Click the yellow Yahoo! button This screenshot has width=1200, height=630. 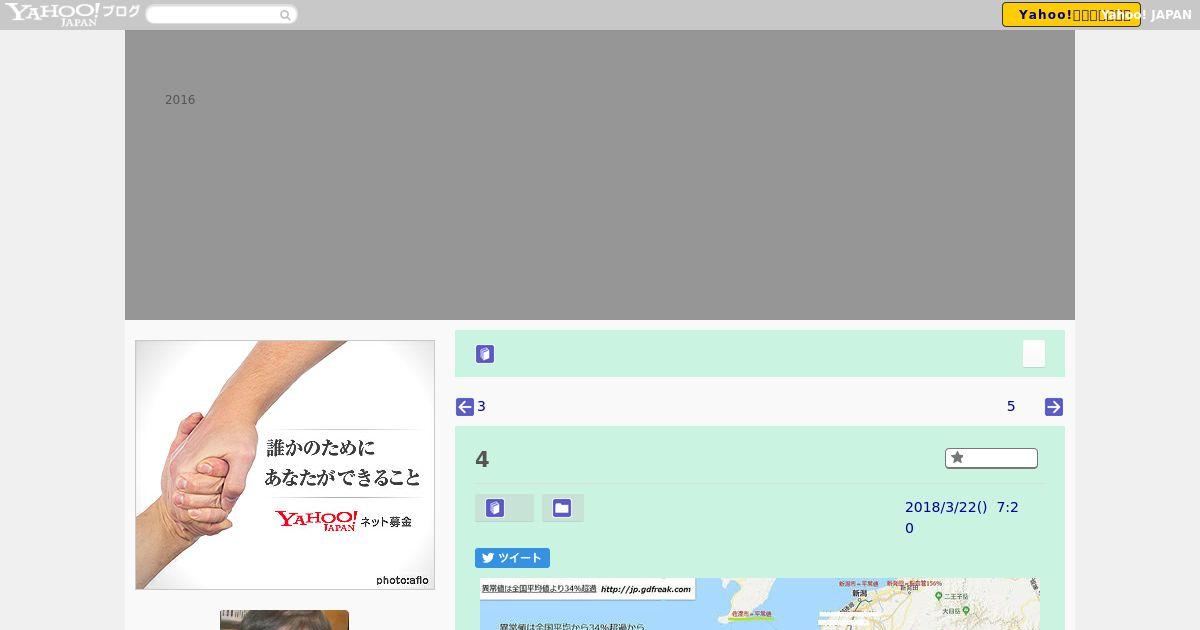[1071, 15]
